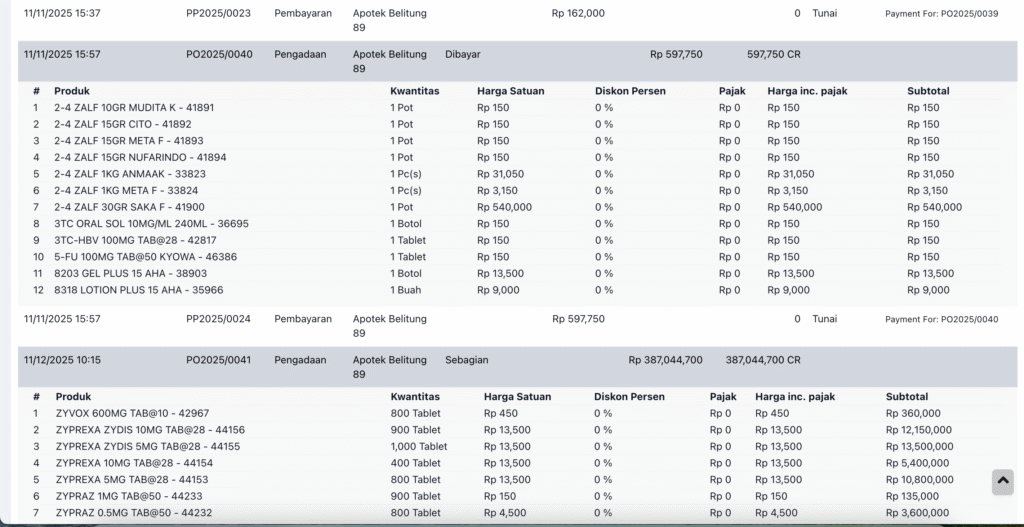Click the 'Harga Satuan' header of PO2025/0041

click(x=517, y=396)
